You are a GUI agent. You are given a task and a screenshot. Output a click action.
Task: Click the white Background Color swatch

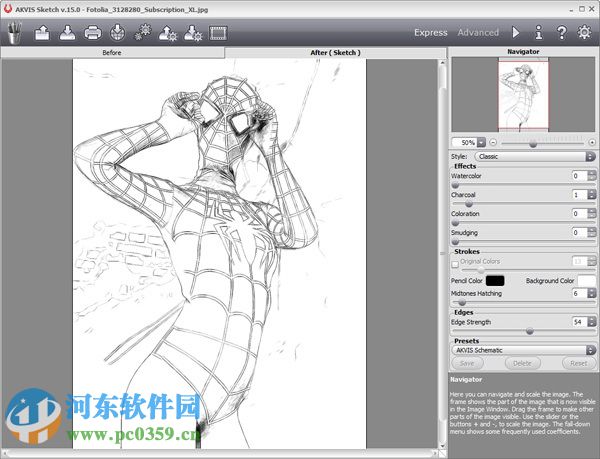586,281
